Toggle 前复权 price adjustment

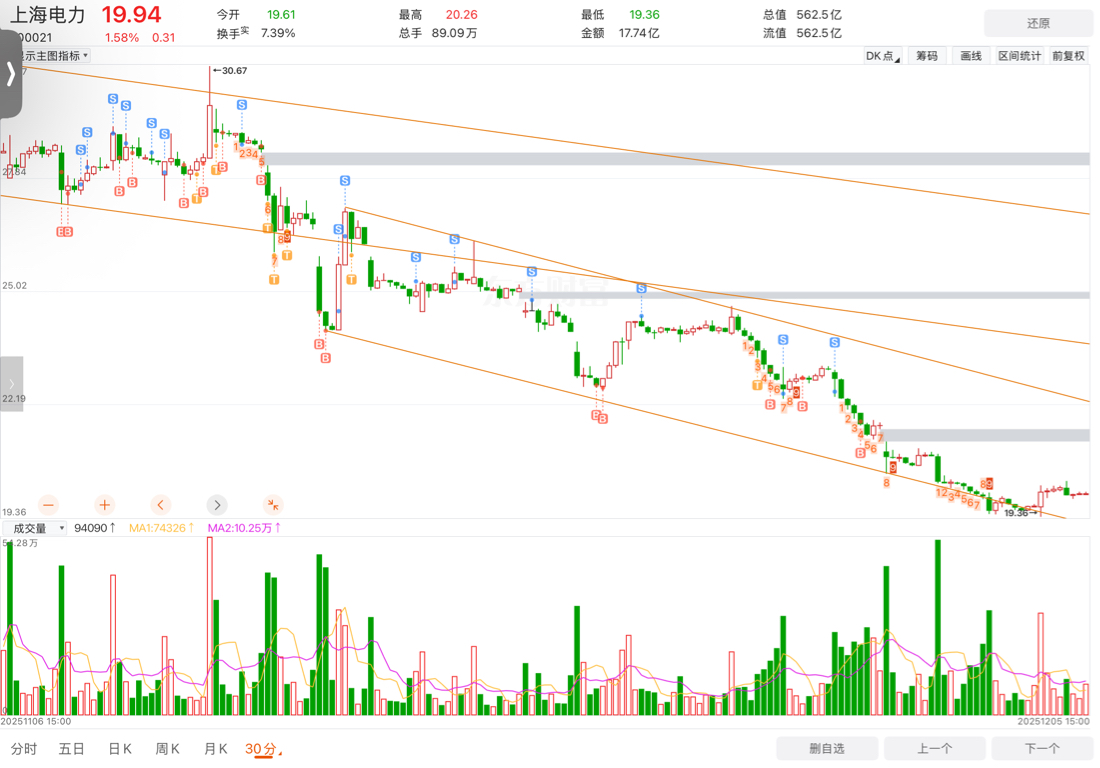point(1068,56)
